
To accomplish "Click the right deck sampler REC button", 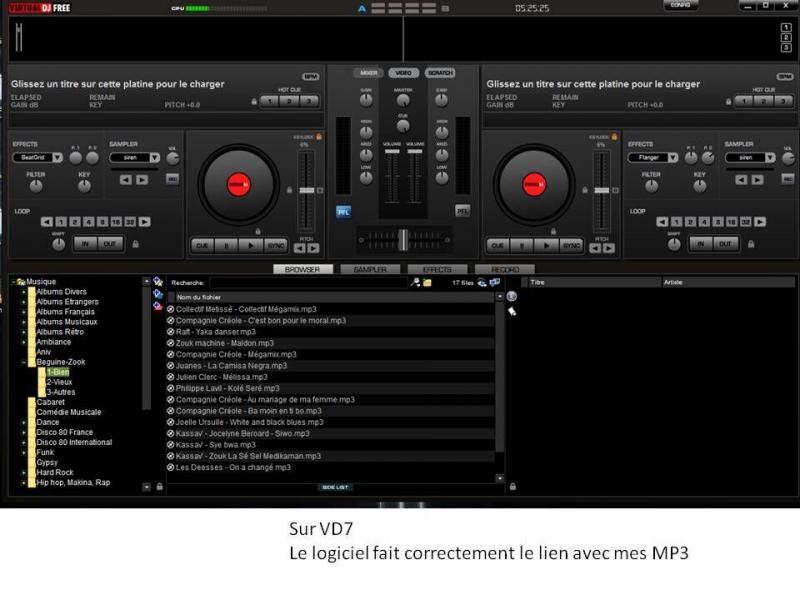I will (x=788, y=179).
